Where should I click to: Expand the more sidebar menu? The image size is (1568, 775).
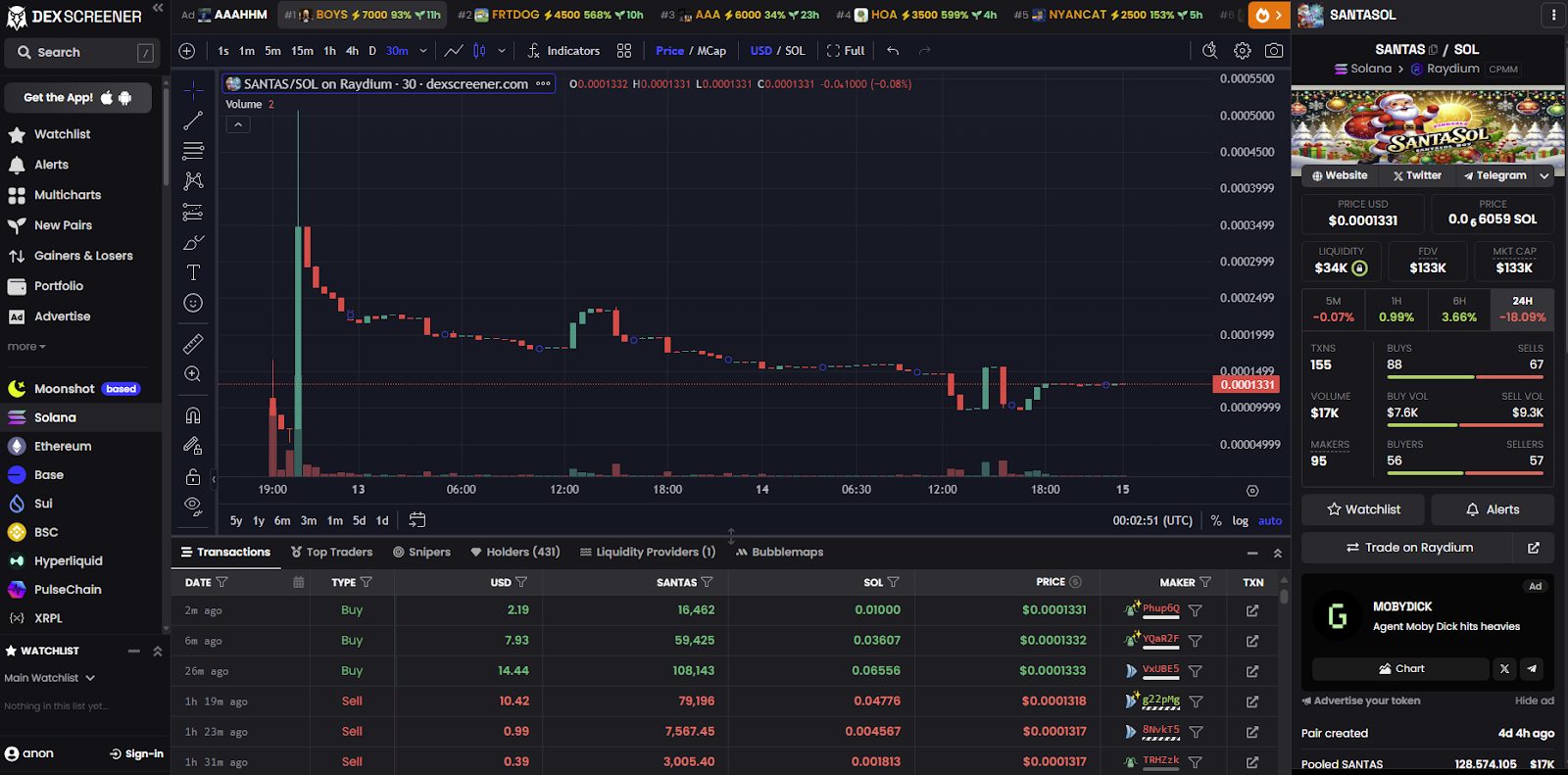(x=26, y=347)
